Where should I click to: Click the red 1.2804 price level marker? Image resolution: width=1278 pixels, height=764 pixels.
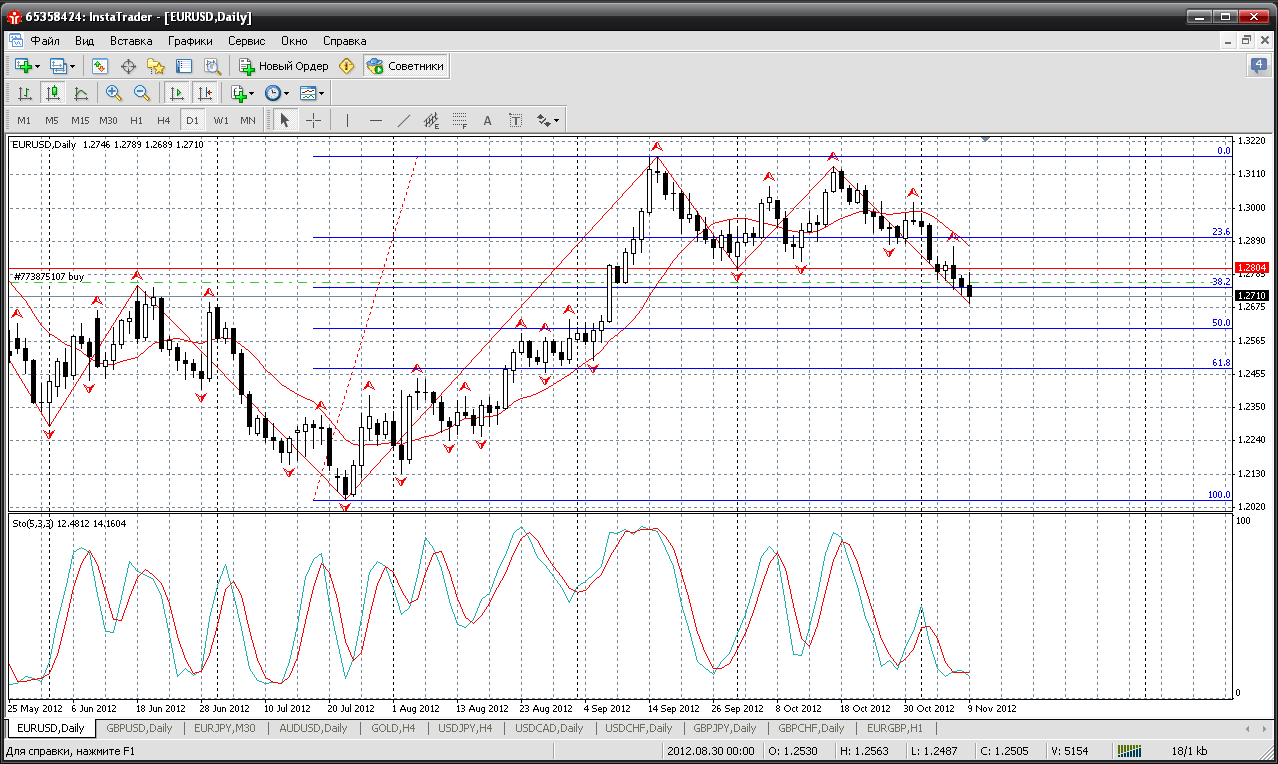click(1251, 268)
